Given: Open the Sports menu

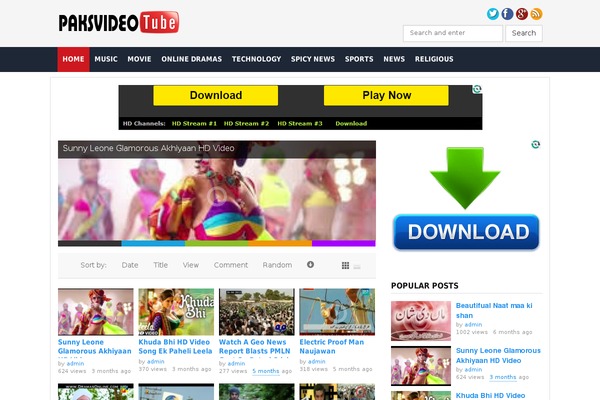Looking at the screenshot, I should (x=359, y=59).
